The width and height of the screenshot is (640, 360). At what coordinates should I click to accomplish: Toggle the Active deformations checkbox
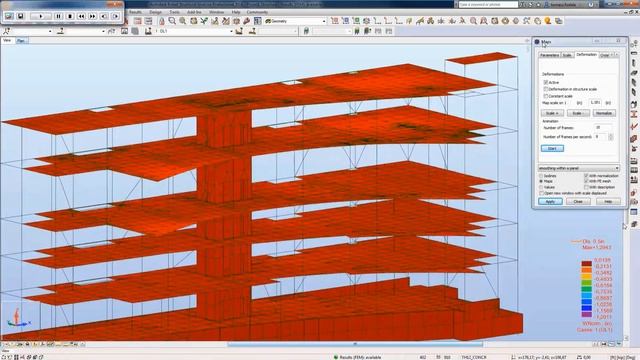click(546, 82)
